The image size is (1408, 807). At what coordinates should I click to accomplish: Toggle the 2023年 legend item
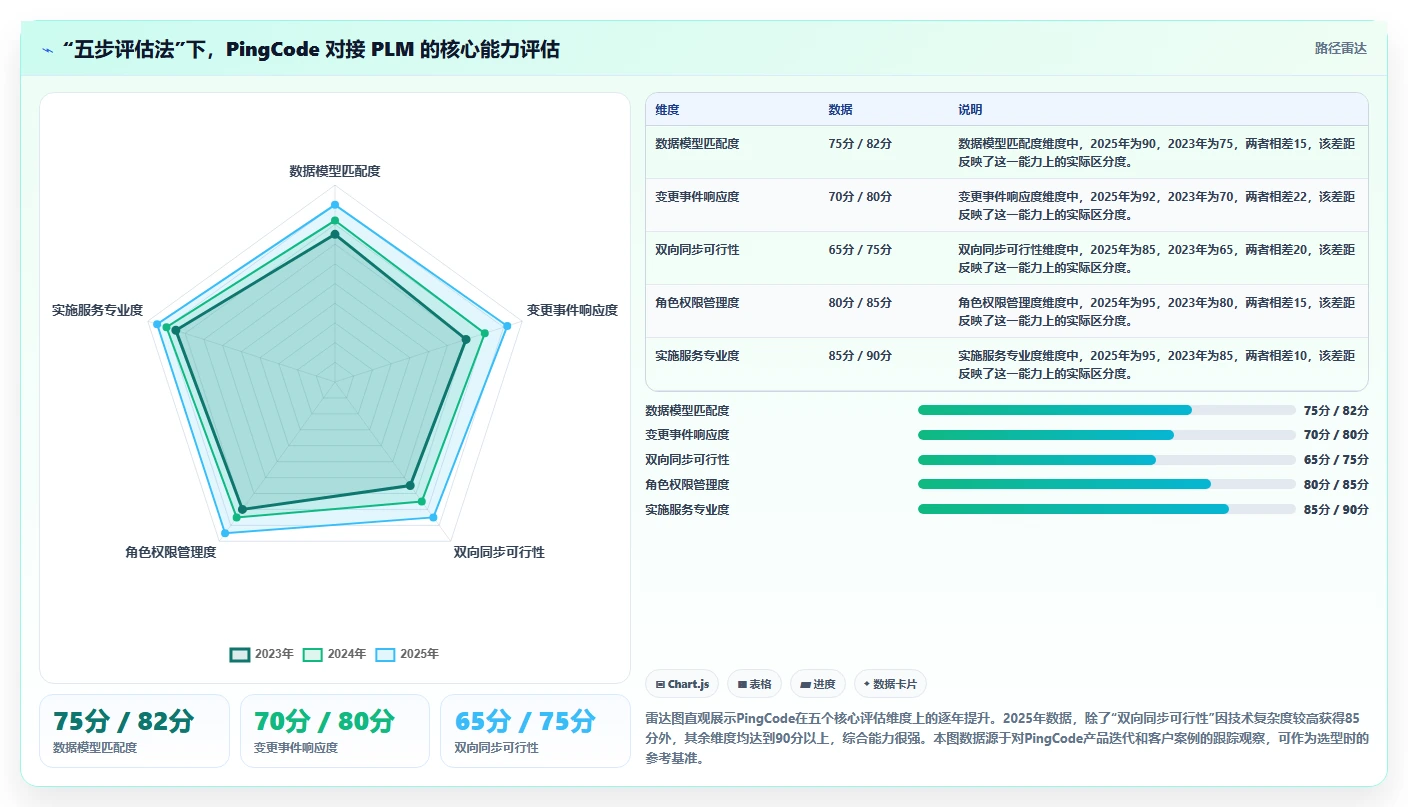[x=262, y=654]
